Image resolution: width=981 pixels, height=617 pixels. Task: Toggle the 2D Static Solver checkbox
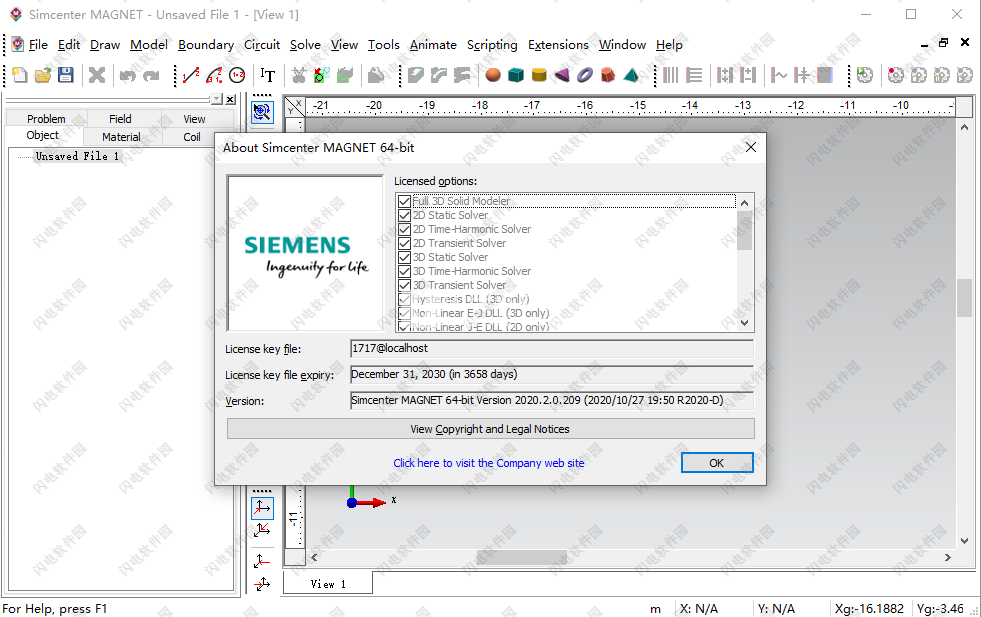point(404,215)
